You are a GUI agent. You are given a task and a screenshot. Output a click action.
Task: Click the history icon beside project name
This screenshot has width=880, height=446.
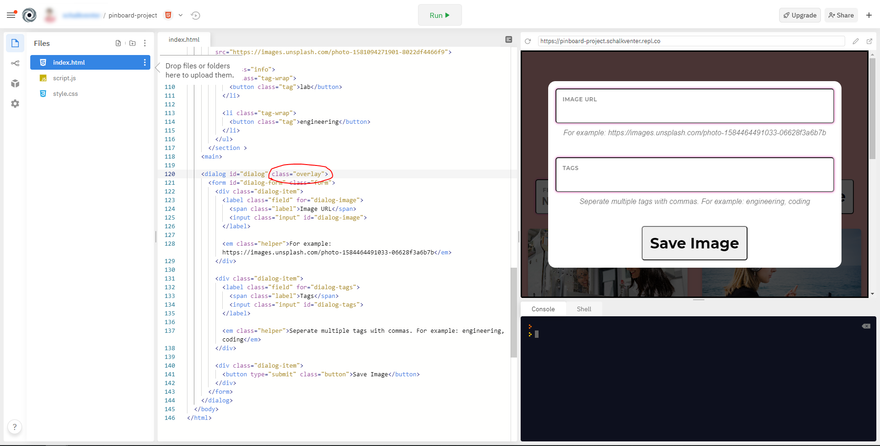pos(194,15)
